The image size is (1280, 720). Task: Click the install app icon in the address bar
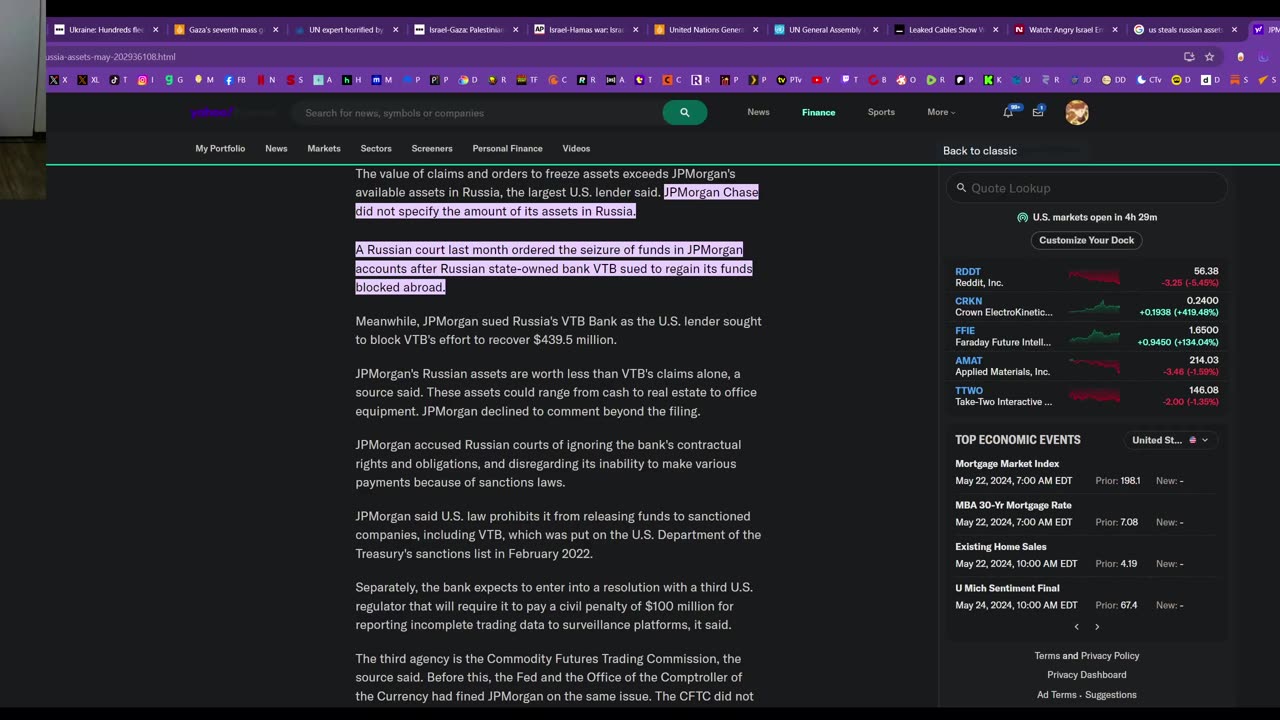point(1189,57)
